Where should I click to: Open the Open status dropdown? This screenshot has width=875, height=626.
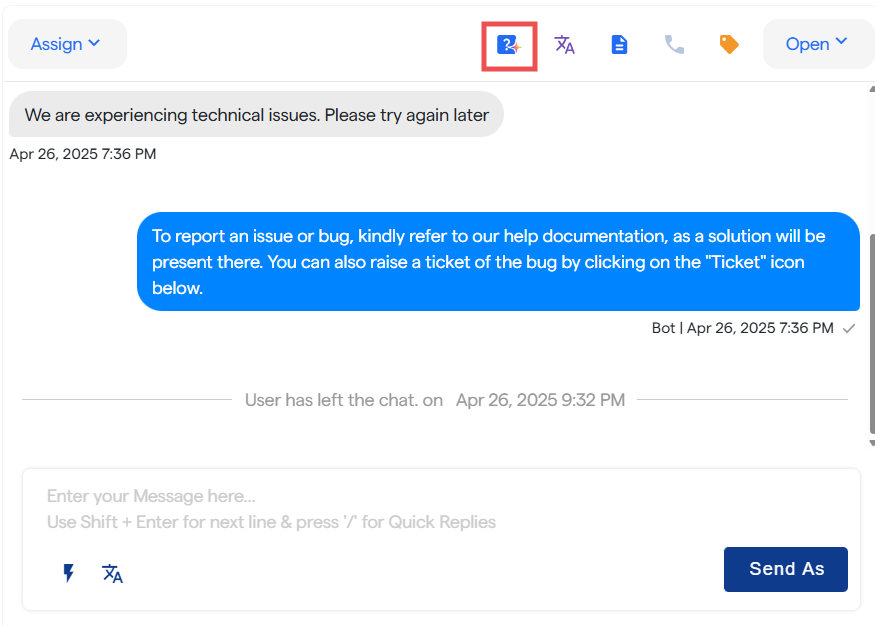point(818,44)
